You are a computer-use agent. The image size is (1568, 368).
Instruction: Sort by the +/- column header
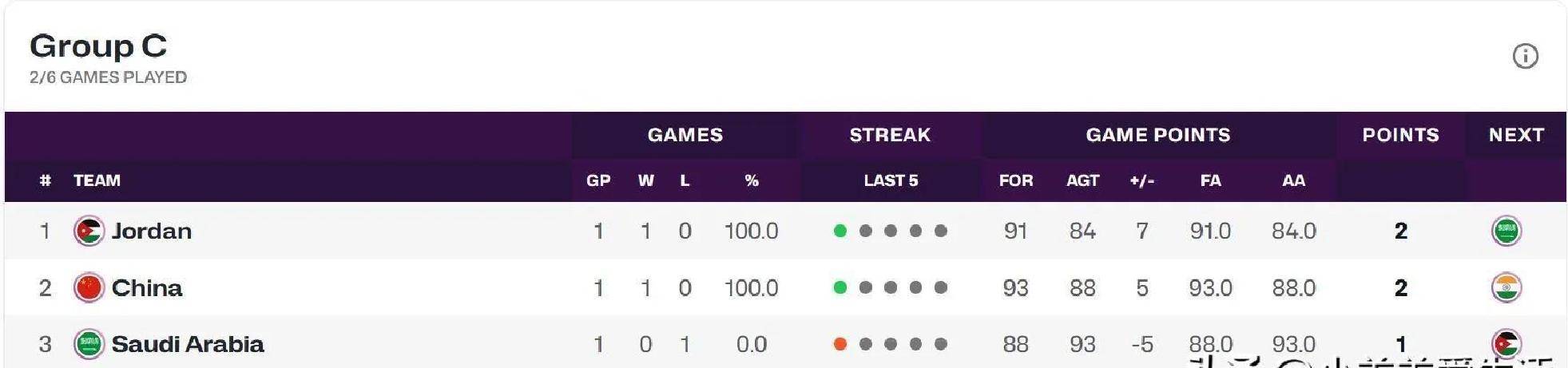1141,180
